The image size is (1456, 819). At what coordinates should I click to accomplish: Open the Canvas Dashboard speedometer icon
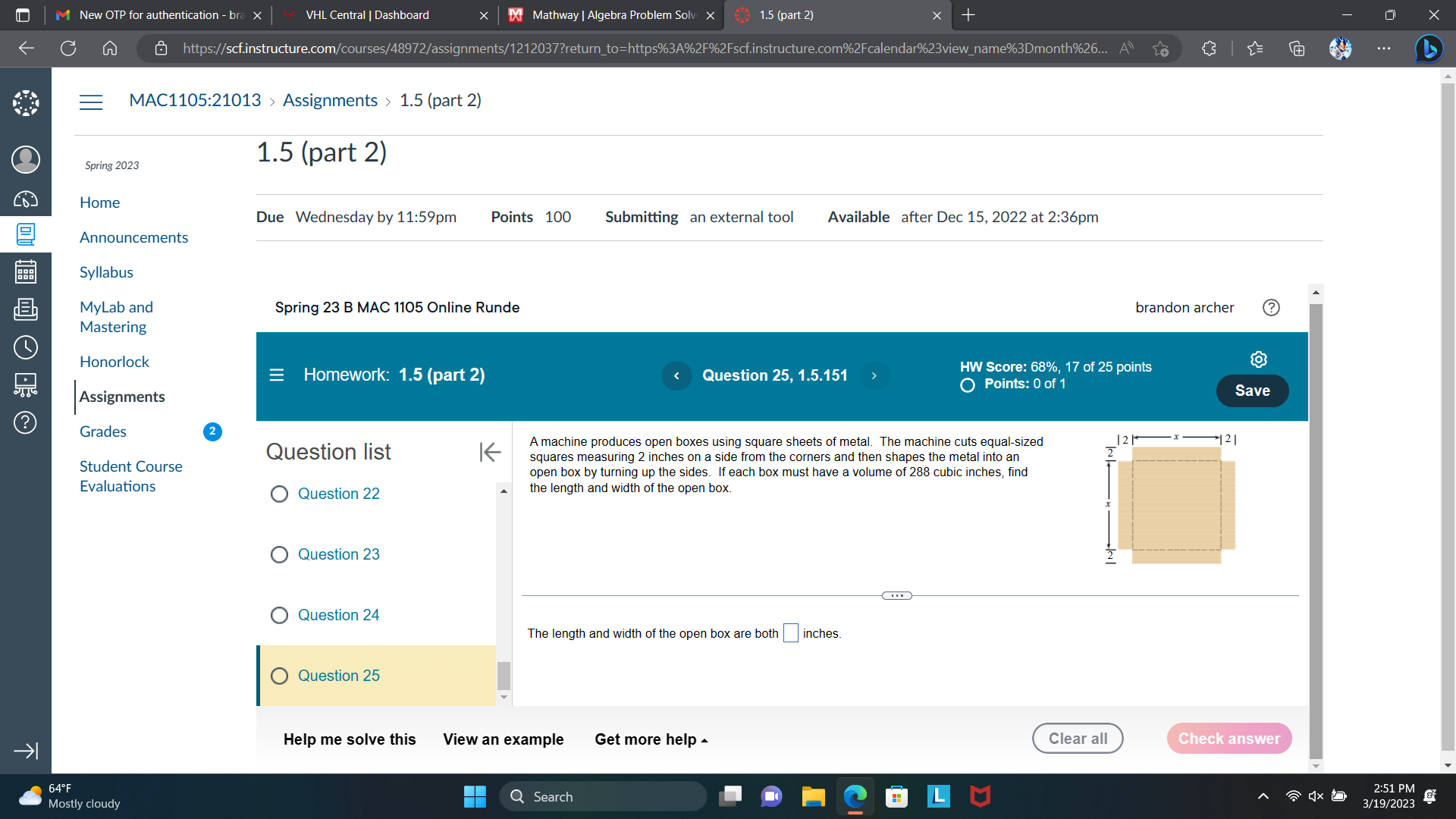25,199
